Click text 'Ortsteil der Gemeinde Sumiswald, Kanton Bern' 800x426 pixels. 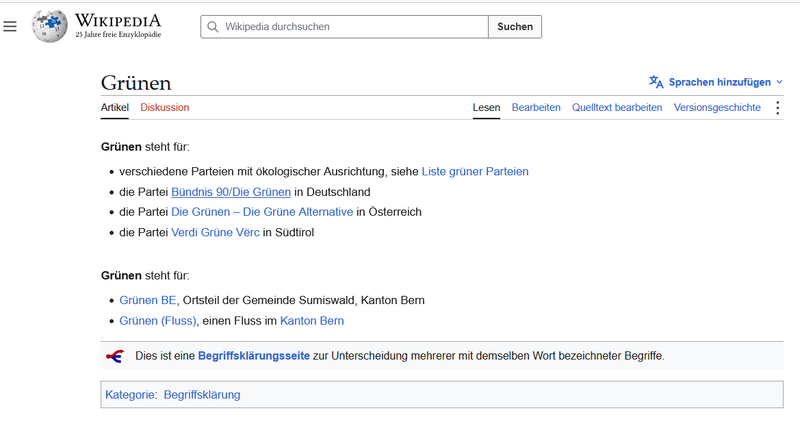click(x=304, y=300)
